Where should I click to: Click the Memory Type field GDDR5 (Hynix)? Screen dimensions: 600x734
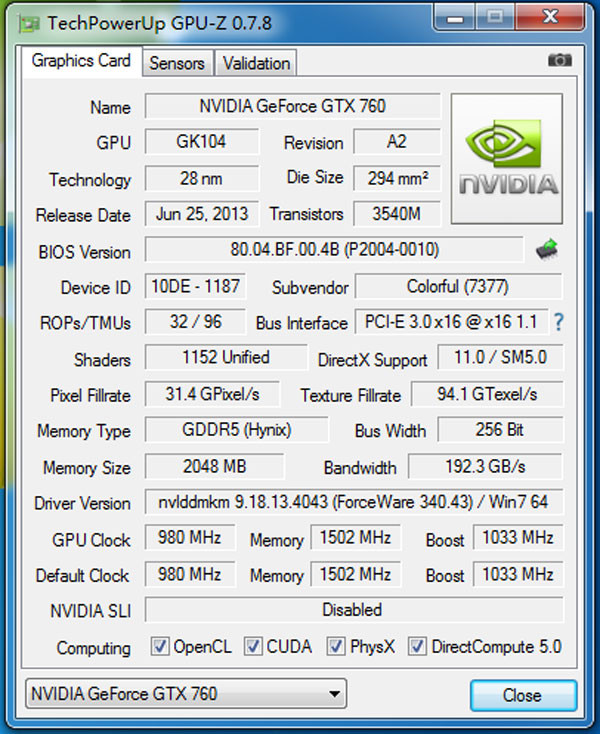click(237, 430)
